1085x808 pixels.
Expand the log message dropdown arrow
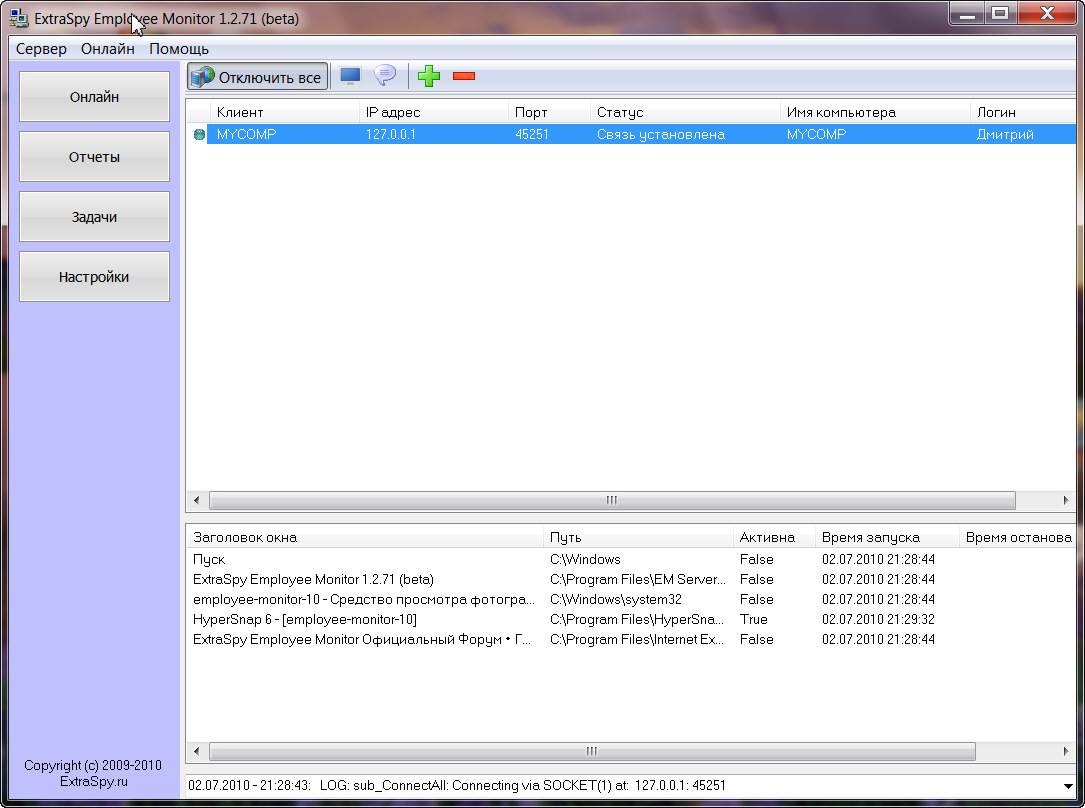(1069, 786)
